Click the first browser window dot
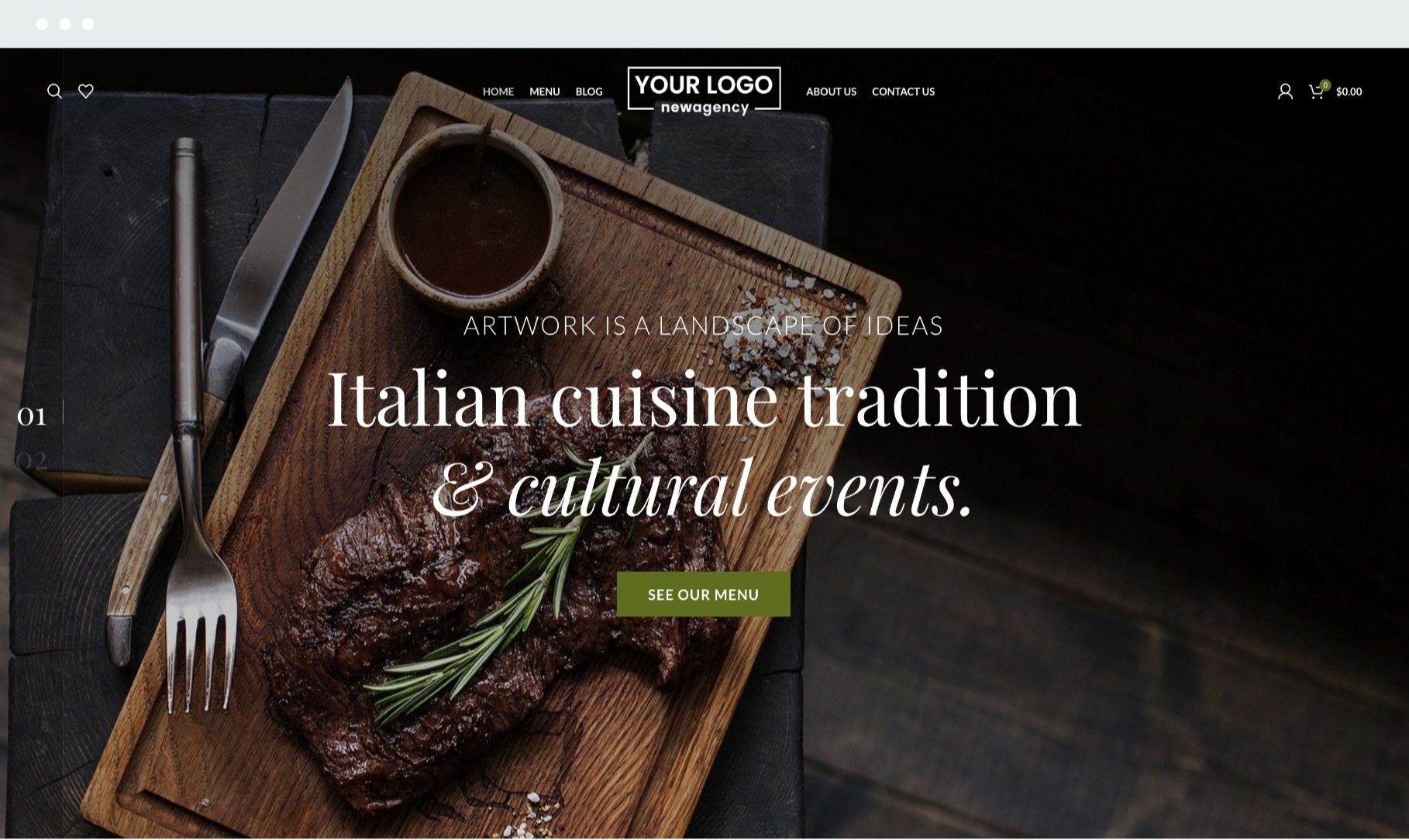Screen dimensions: 1409x840 [x=43, y=24]
